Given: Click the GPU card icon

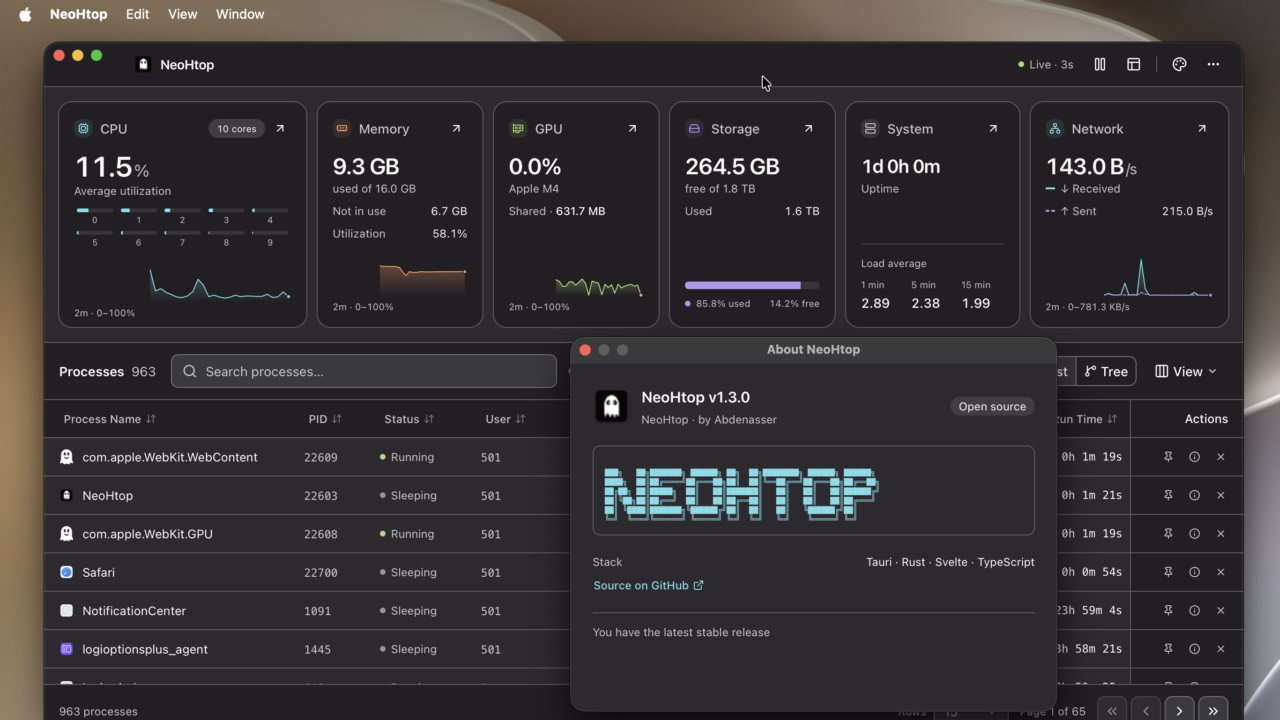Looking at the screenshot, I should (x=518, y=128).
